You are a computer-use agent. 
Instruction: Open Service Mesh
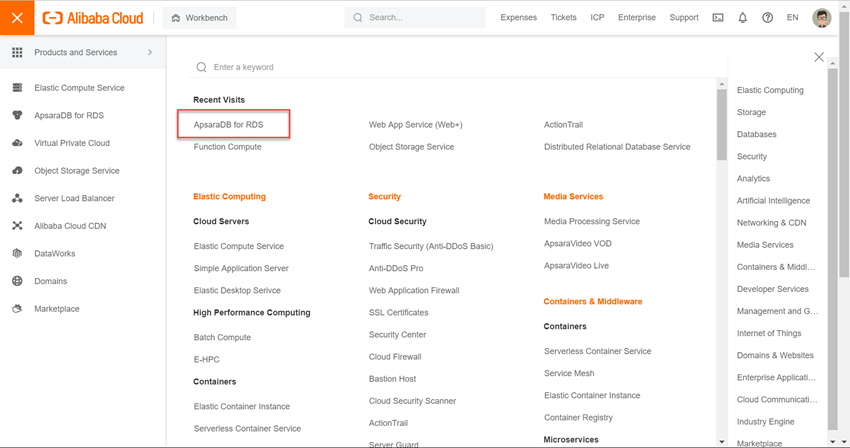tap(569, 374)
